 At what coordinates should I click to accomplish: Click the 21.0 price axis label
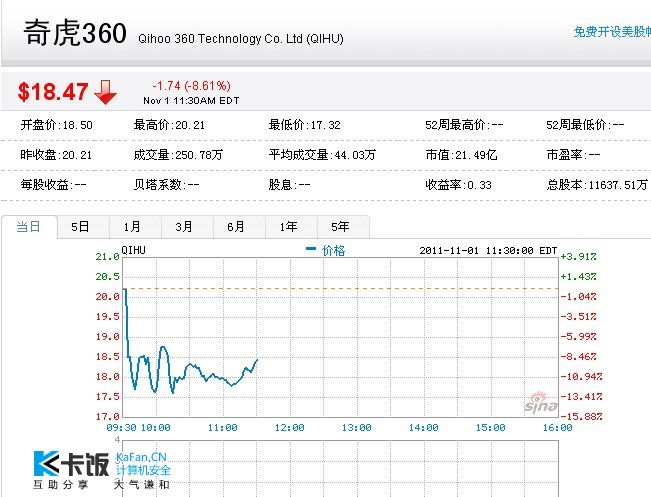pyautogui.click(x=108, y=257)
